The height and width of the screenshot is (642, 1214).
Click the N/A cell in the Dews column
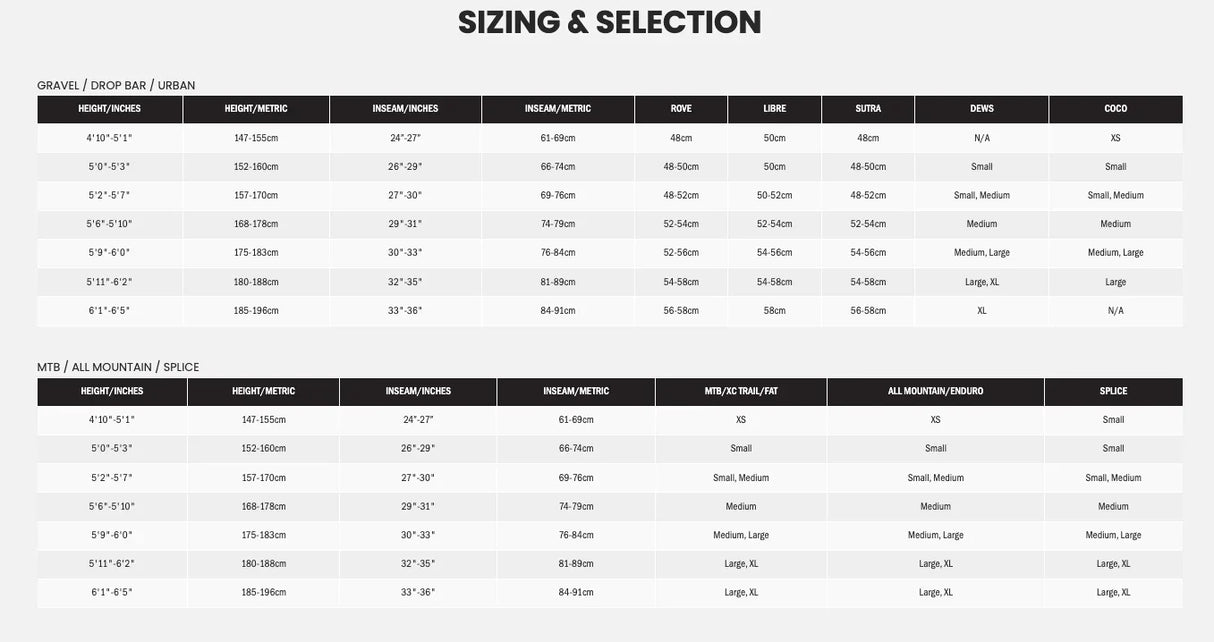click(981, 138)
